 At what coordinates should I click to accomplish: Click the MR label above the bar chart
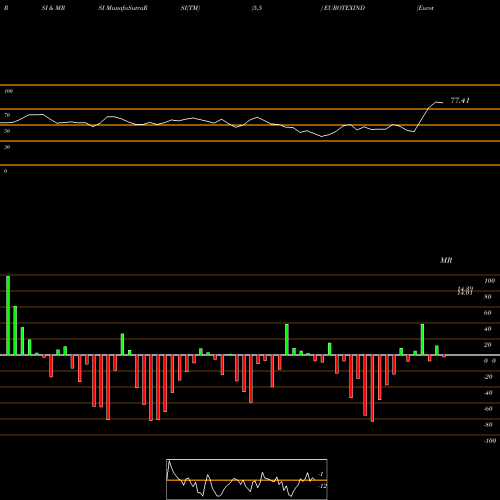tap(446, 260)
